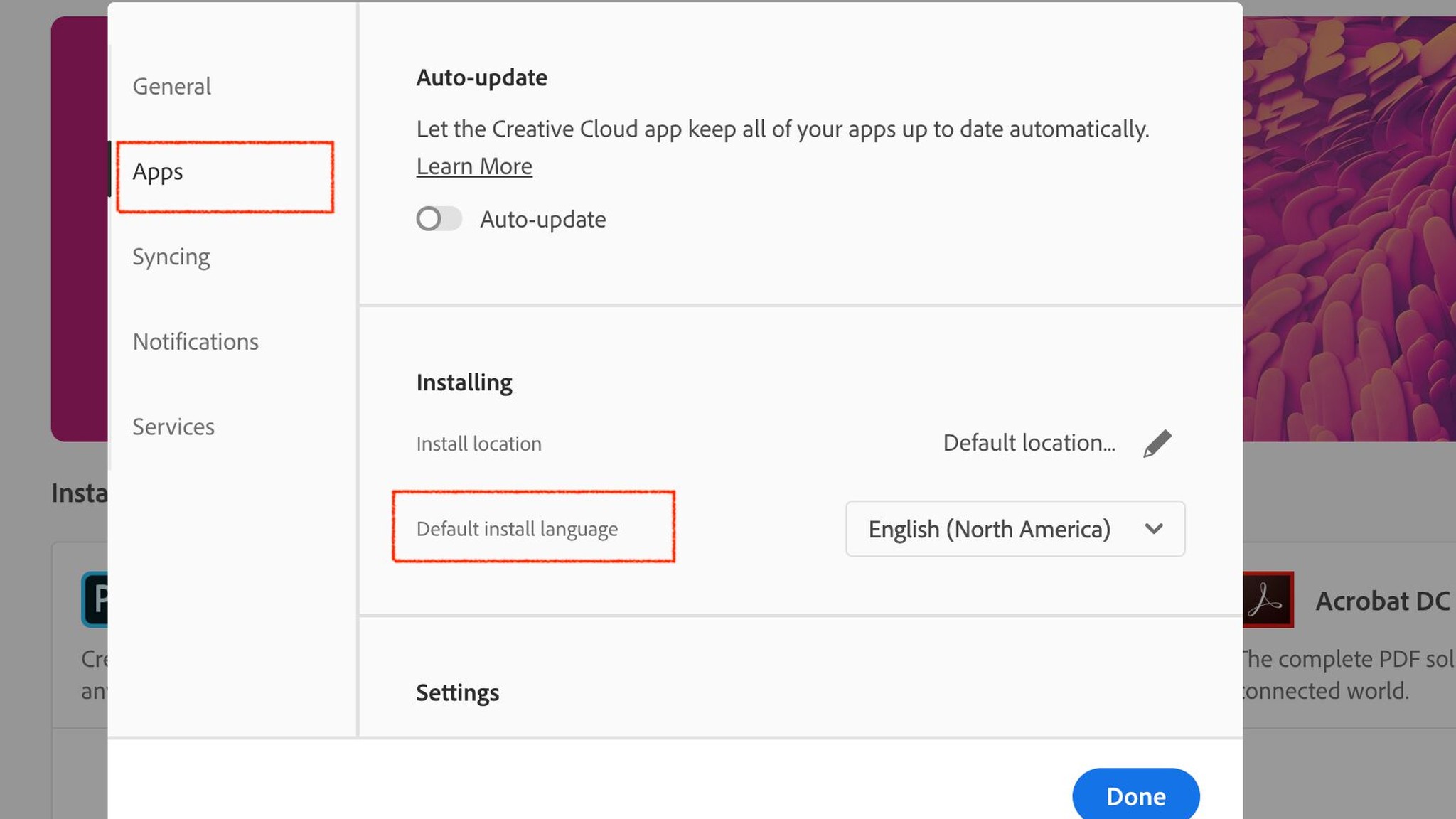Click the Installing section heading

click(x=464, y=382)
